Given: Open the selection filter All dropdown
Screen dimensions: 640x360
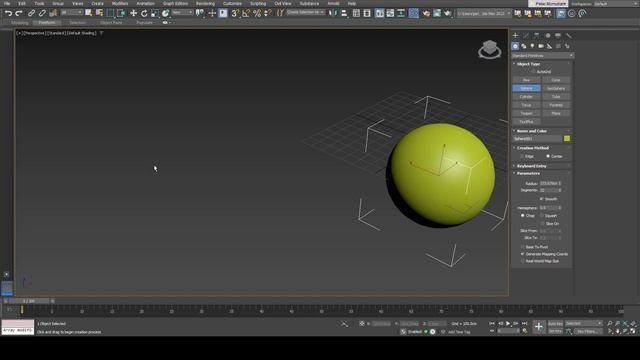Looking at the screenshot, I should (x=71, y=13).
